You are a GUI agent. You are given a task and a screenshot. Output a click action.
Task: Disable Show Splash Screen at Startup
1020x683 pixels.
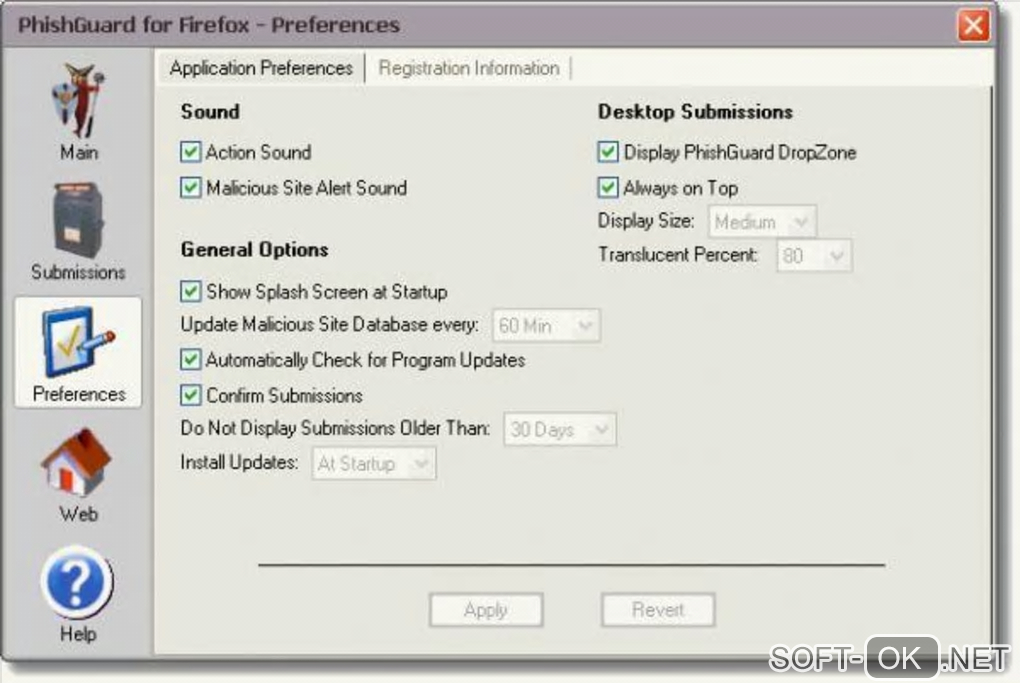click(191, 291)
